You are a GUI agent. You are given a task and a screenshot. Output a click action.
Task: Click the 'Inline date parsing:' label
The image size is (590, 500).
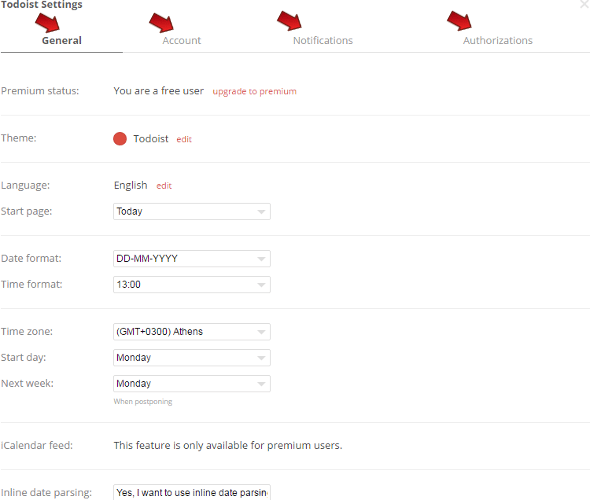point(46,492)
